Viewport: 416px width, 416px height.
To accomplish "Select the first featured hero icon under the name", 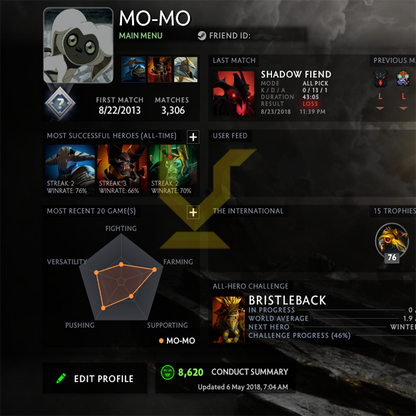I will tap(133, 69).
